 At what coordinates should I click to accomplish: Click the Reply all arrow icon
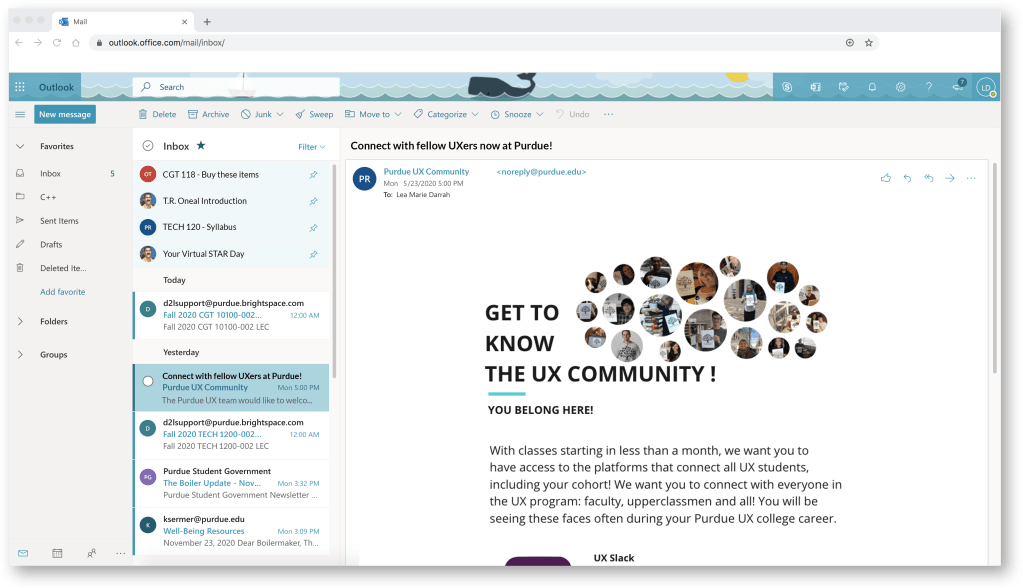(928, 178)
